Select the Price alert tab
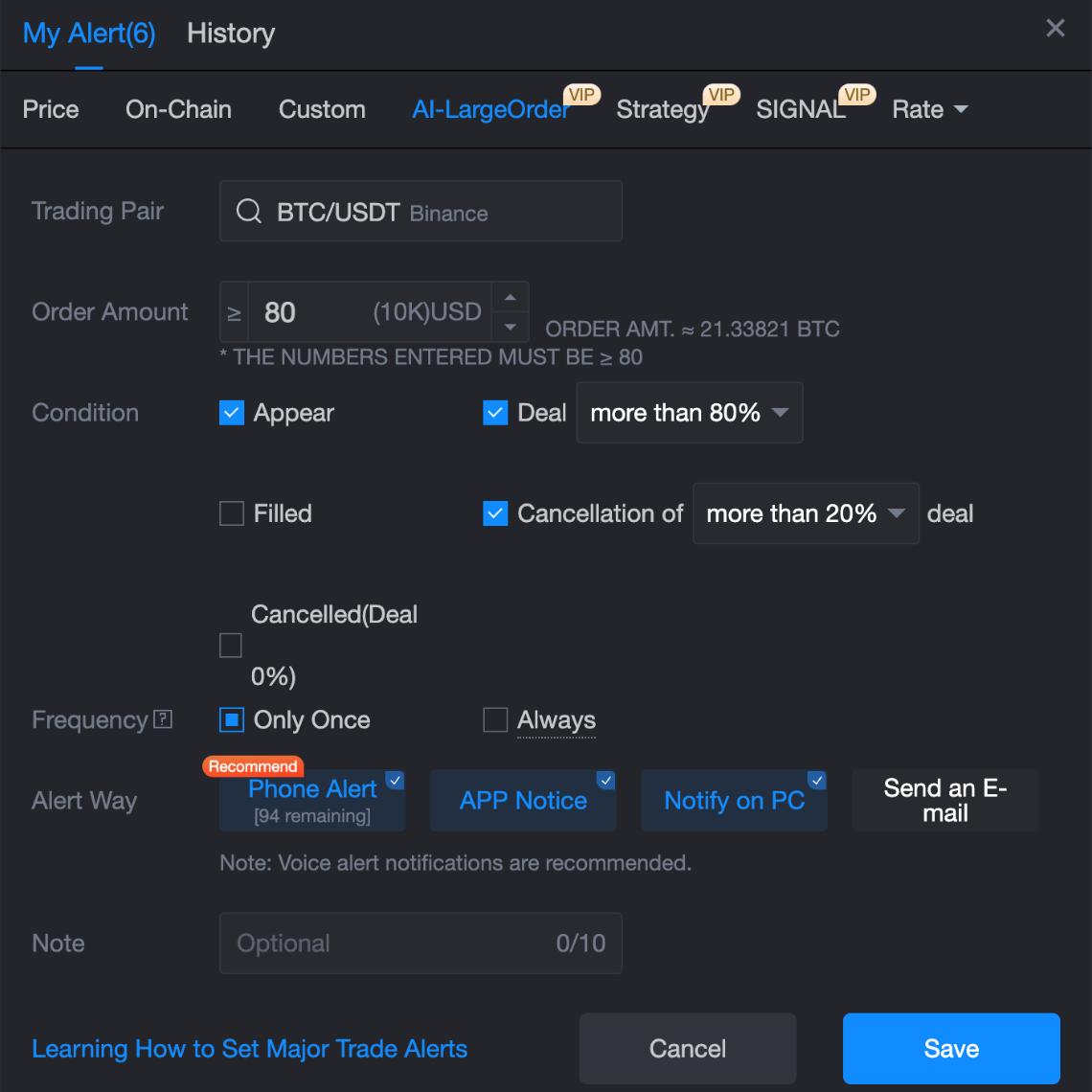Image resolution: width=1092 pixels, height=1092 pixels. tap(51, 109)
